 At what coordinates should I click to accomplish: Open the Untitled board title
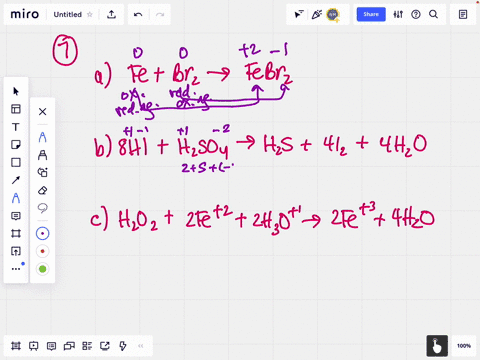(x=68, y=14)
